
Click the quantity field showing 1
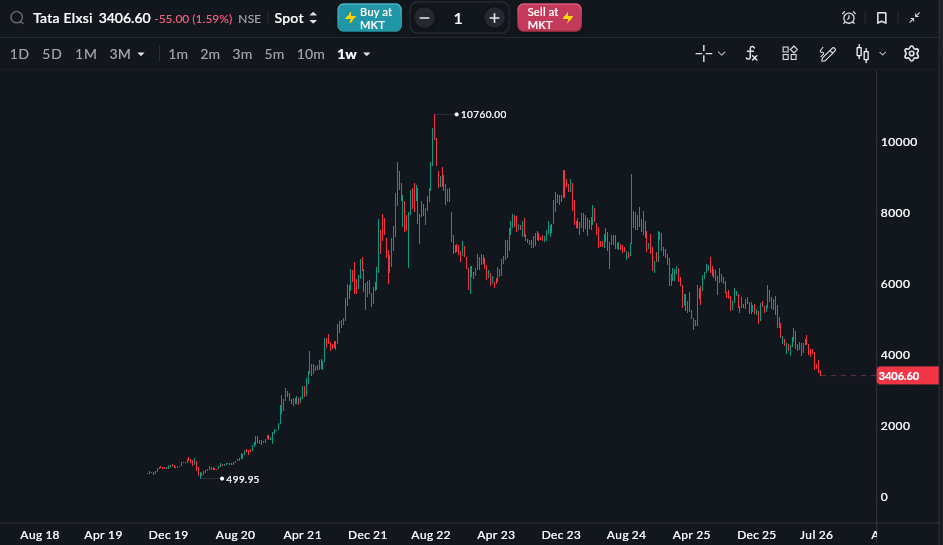[458, 19]
